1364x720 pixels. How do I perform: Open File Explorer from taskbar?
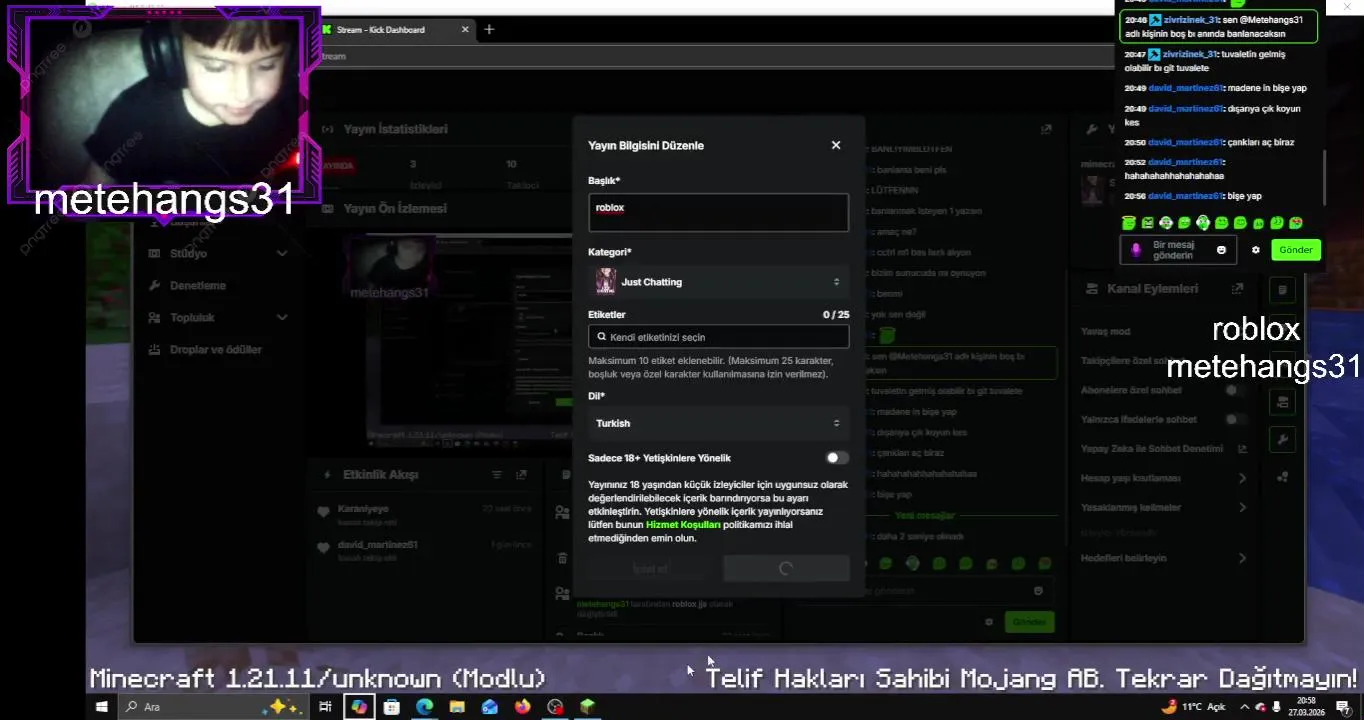coord(457,707)
